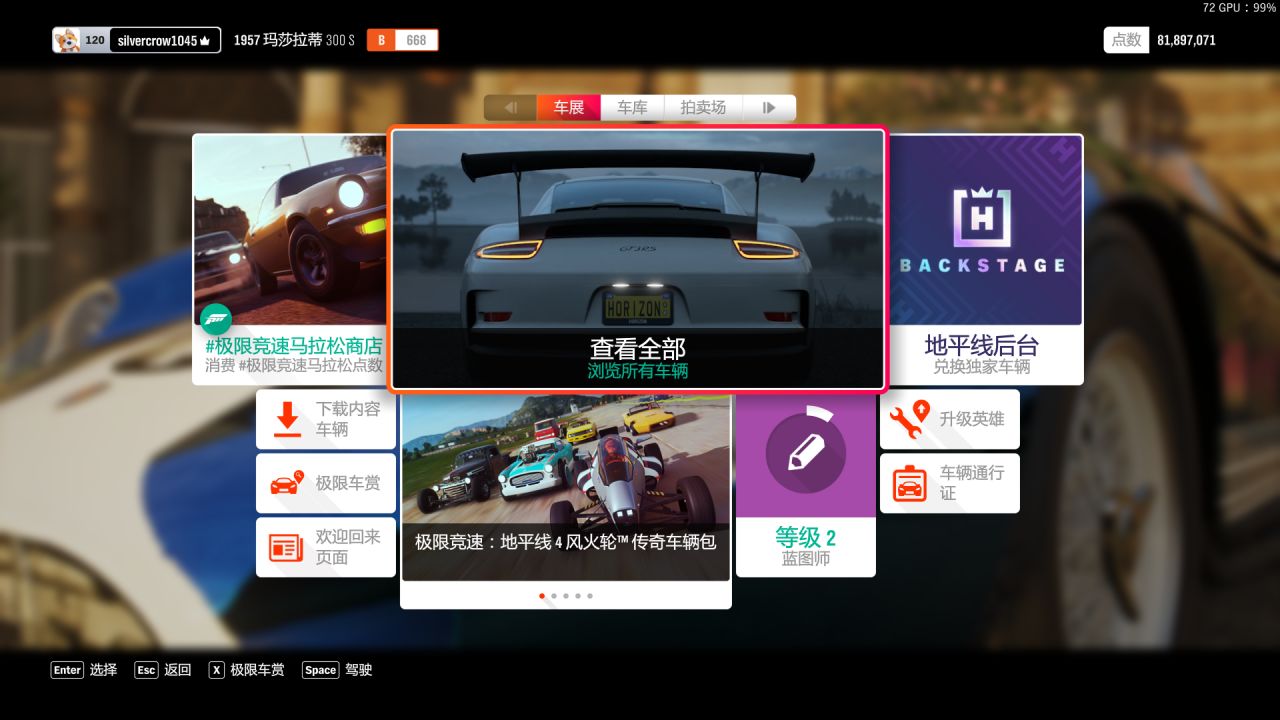This screenshot has width=1280, height=720.
Task: Open the 升级英雄 button
Action: (950, 419)
